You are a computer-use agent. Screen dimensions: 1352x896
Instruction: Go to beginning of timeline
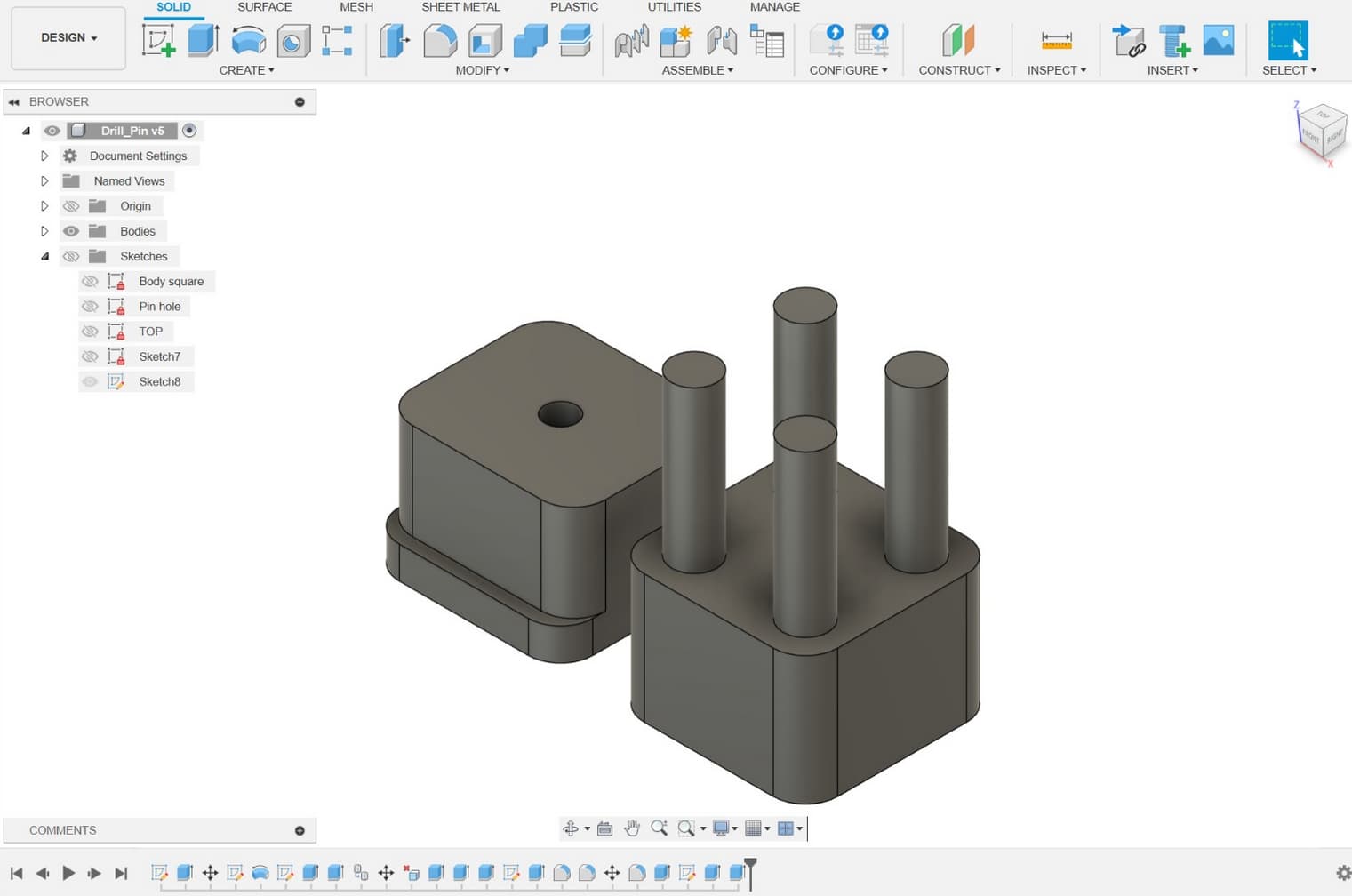(x=16, y=873)
